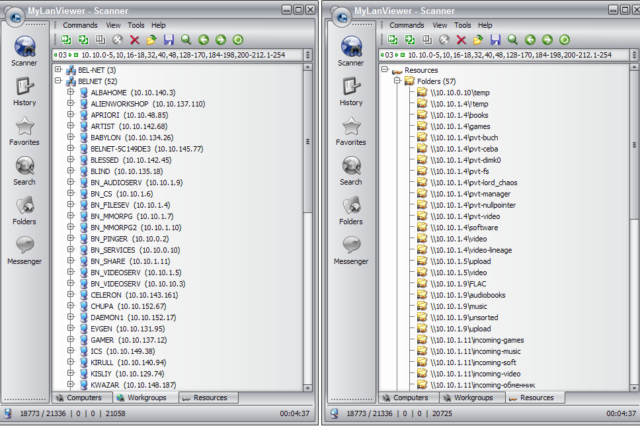Viewport: 640px width, 426px height.
Task: Switch to the Computers tab in left window
Action: (x=82, y=397)
